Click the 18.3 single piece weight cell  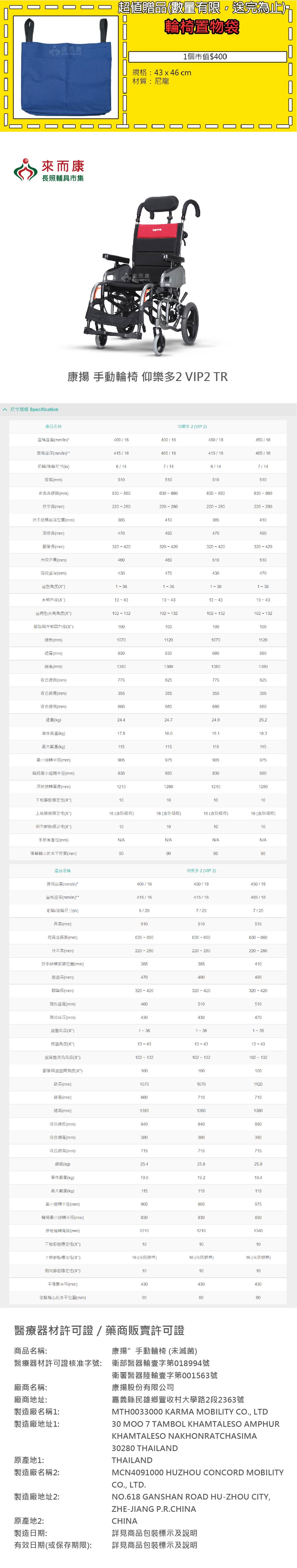pos(263,733)
